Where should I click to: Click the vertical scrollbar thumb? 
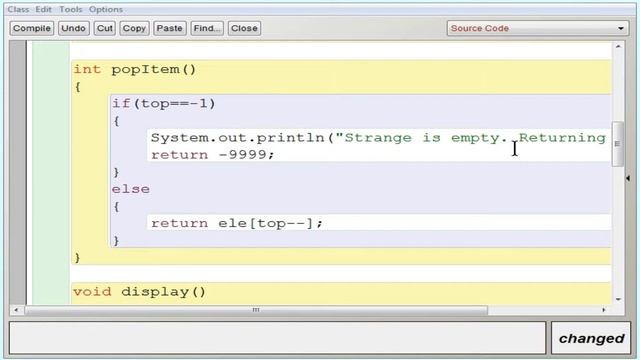coord(618,144)
